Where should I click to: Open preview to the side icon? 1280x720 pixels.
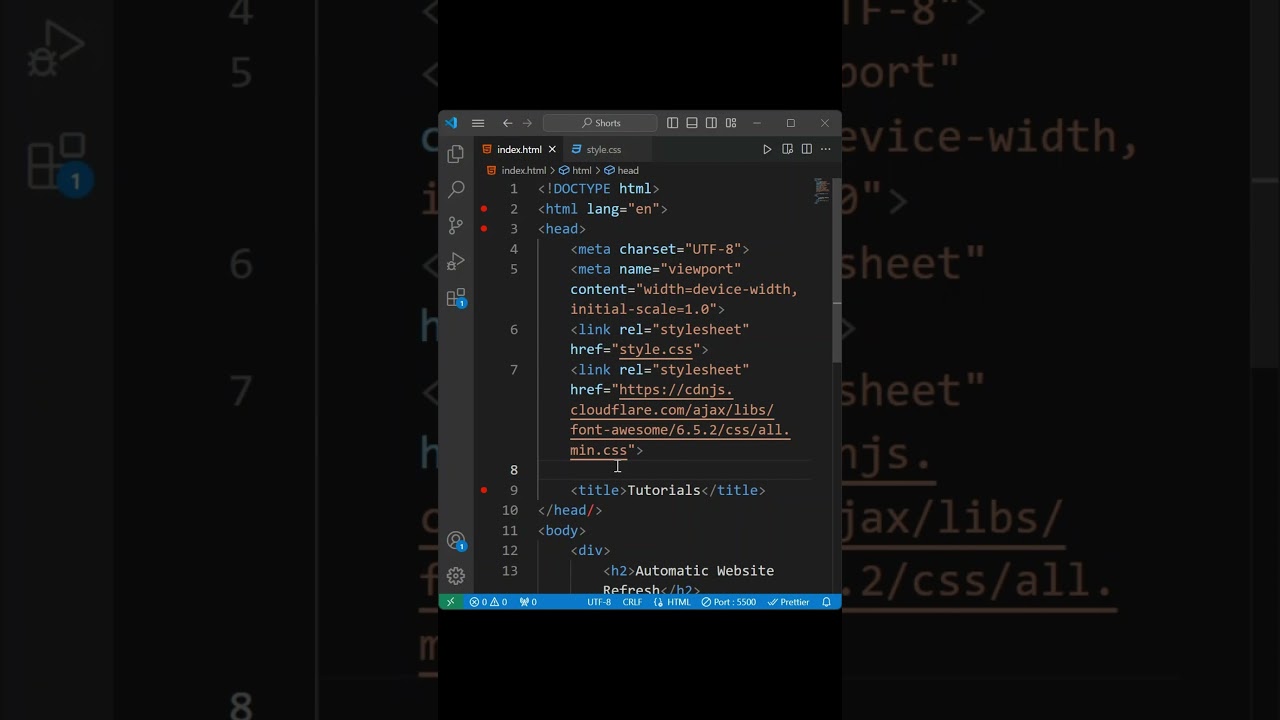[x=788, y=149]
